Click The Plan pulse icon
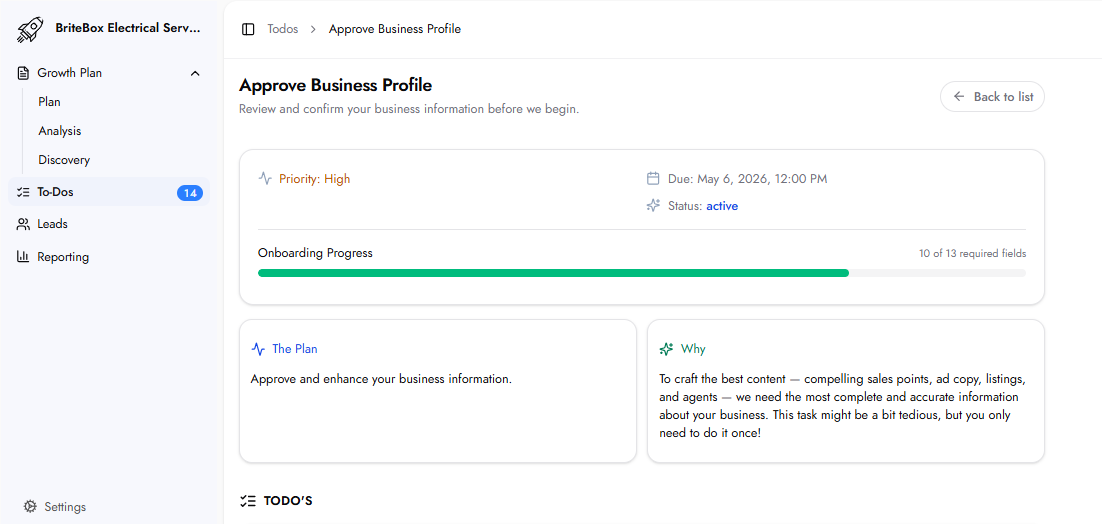 click(258, 349)
